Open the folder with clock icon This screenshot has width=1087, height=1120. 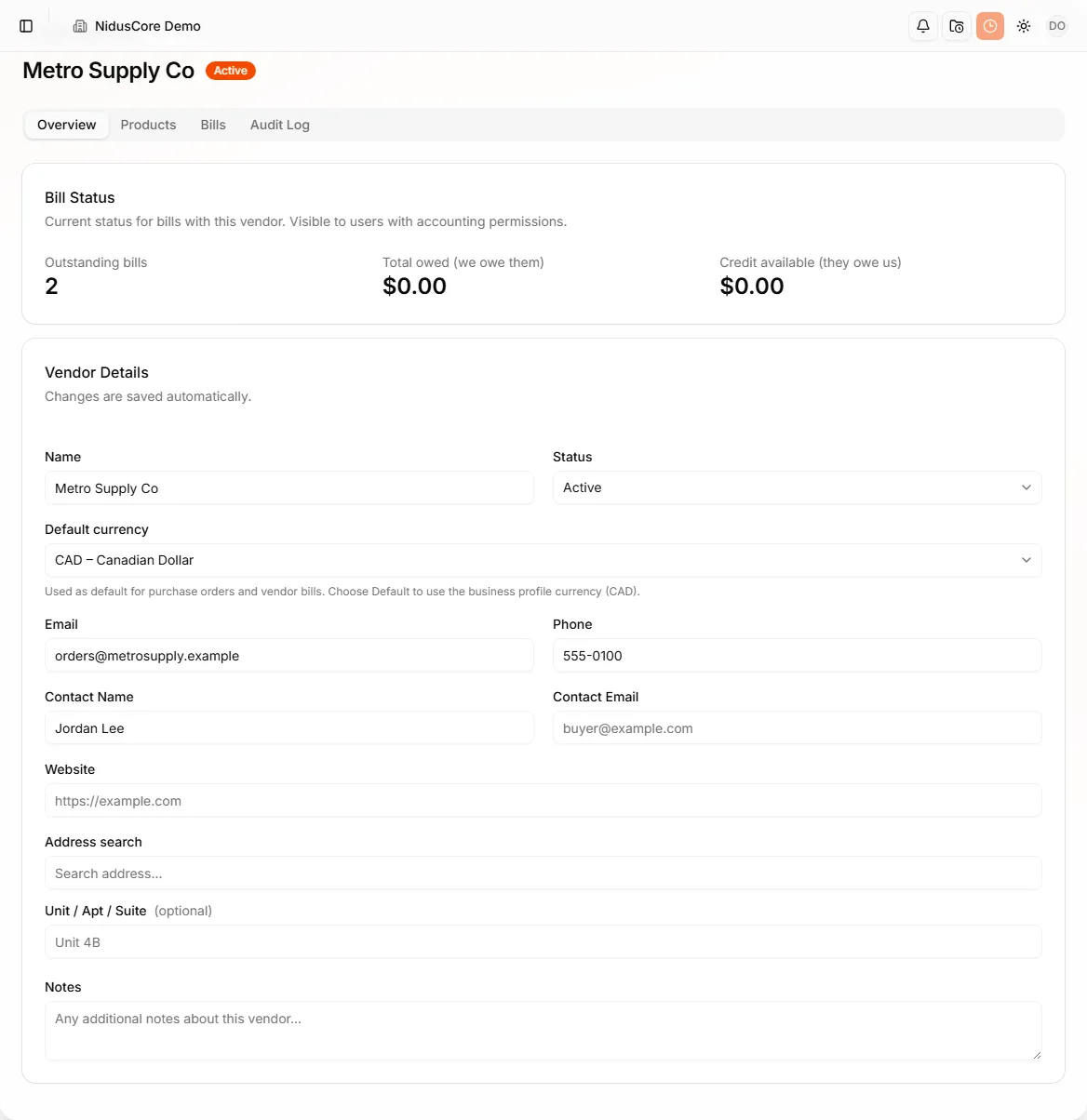(x=957, y=26)
